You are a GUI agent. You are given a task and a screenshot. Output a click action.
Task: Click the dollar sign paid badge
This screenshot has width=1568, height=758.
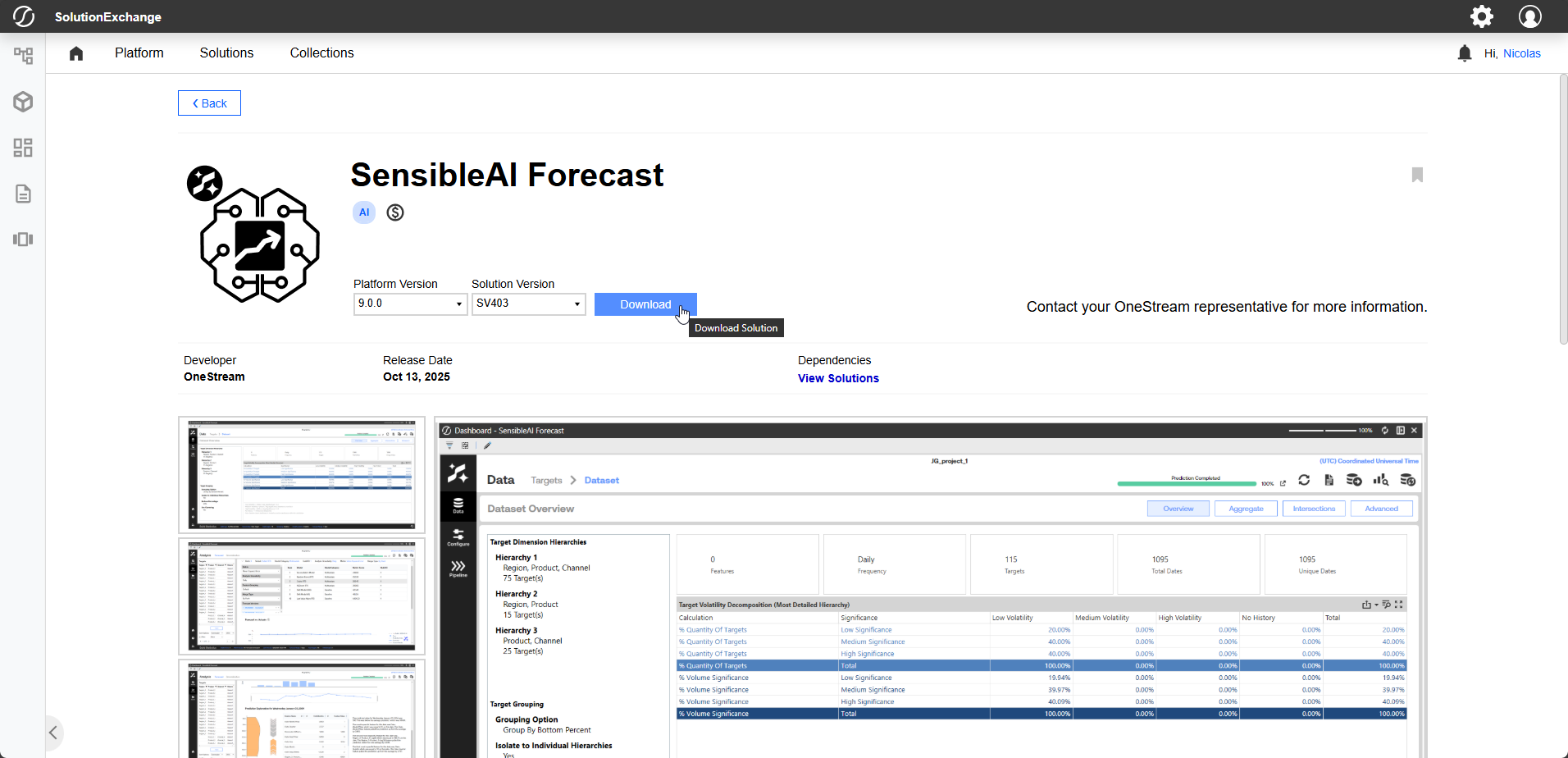pos(395,212)
